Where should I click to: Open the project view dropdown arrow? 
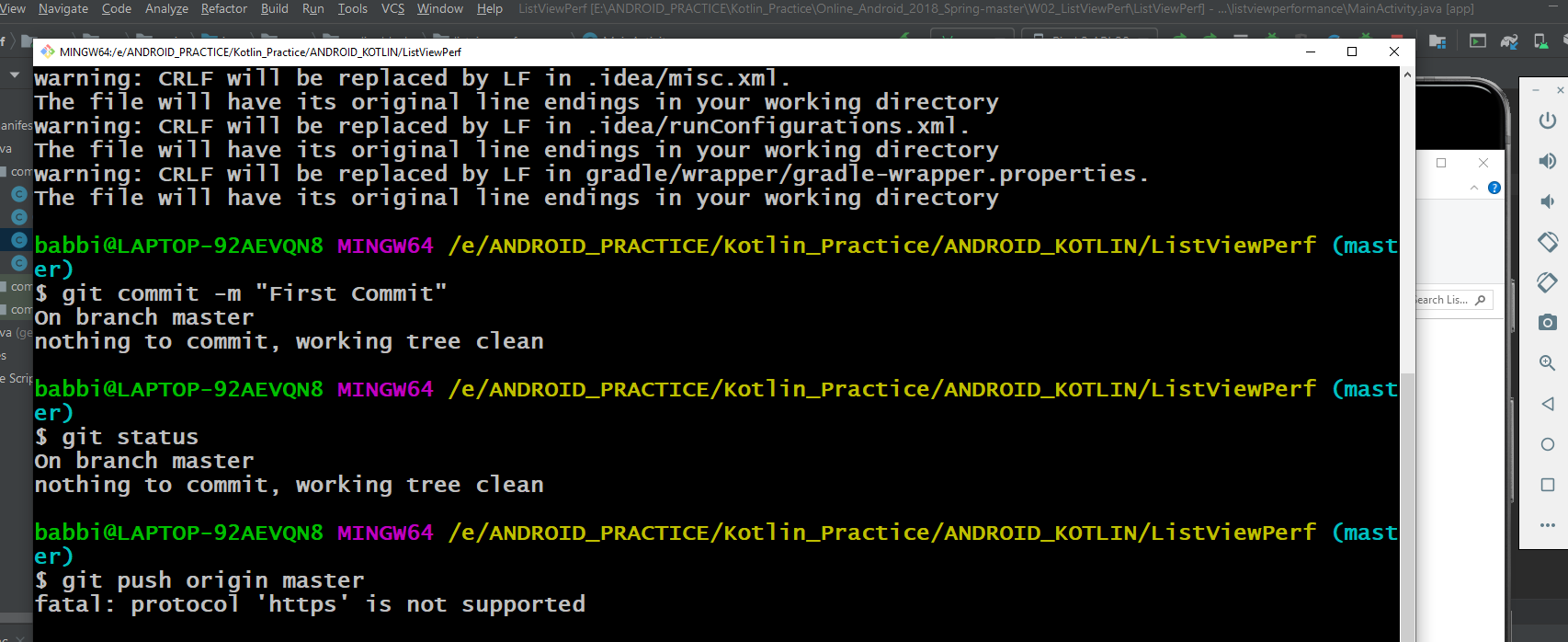click(x=15, y=75)
